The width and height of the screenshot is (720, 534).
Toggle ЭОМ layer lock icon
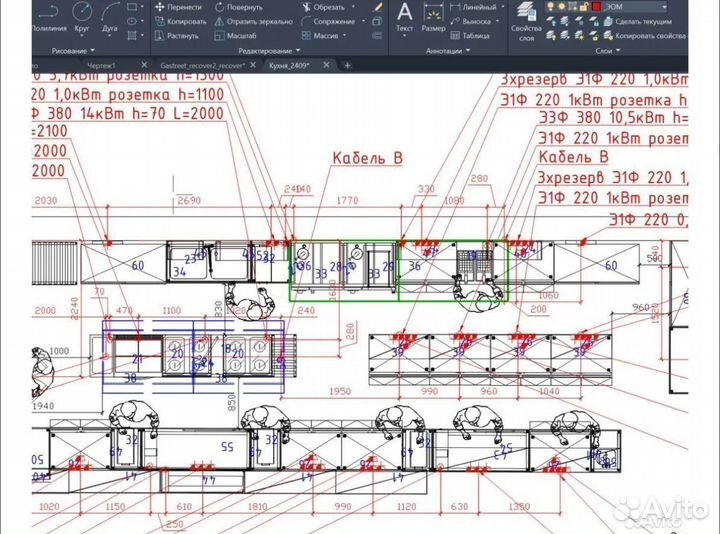coord(580,7)
